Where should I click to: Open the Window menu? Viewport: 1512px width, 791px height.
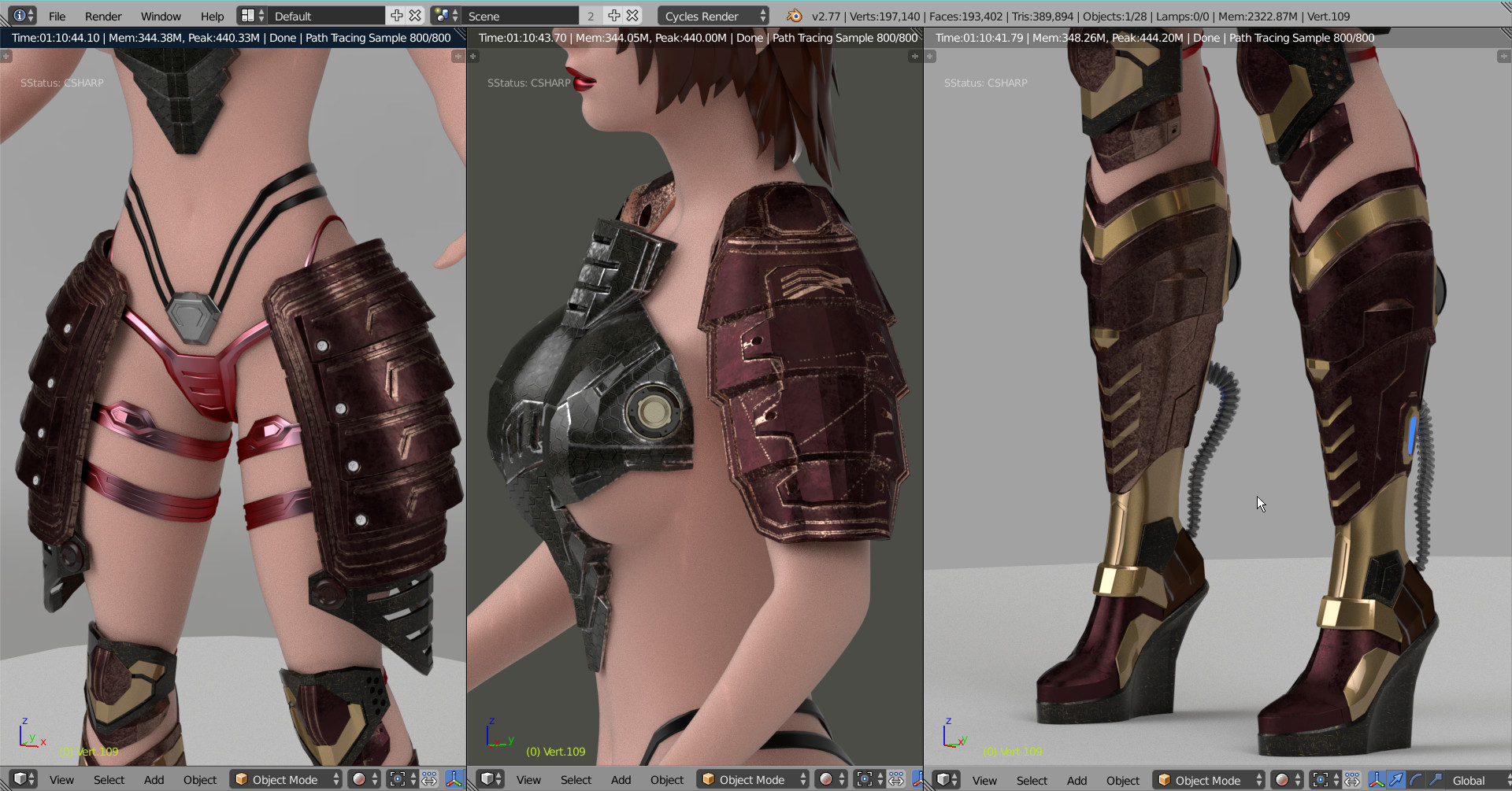(x=161, y=16)
